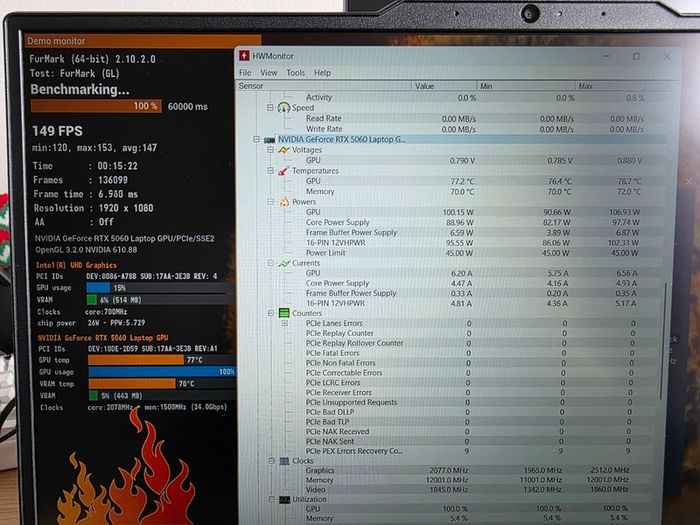Collapse the Speed tree node
Screen dimensions: 700x525
pos(270,108)
